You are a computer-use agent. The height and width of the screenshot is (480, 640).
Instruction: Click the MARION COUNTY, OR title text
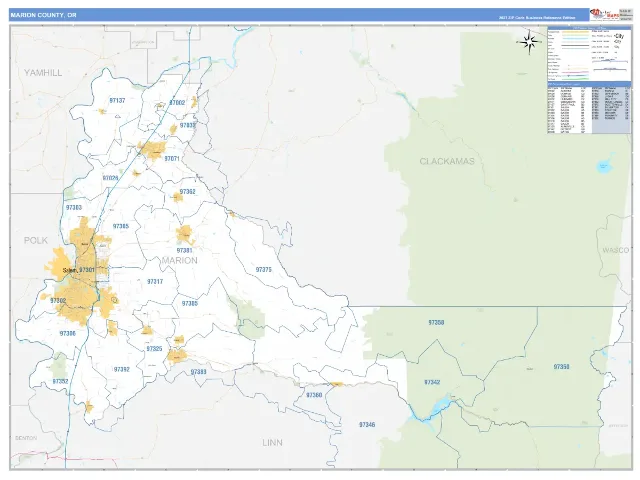coord(43,15)
